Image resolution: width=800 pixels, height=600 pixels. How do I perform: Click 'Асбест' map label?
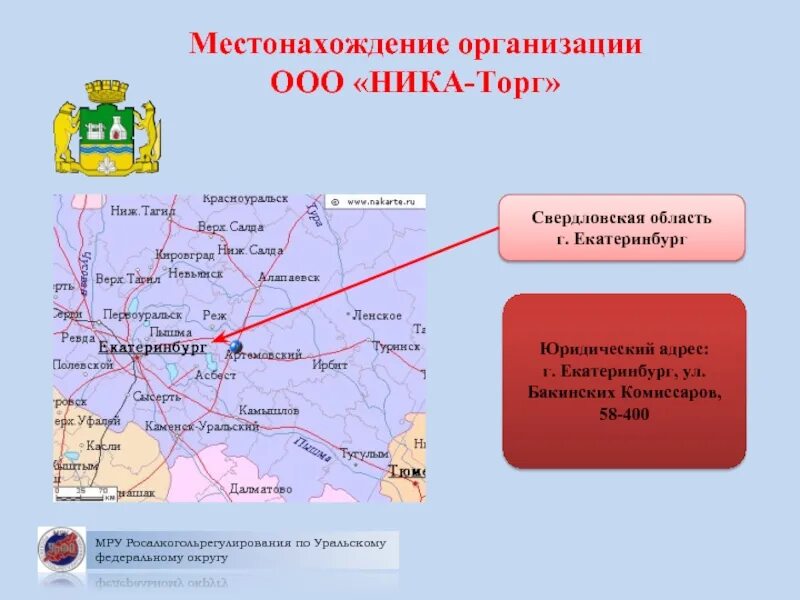215,376
